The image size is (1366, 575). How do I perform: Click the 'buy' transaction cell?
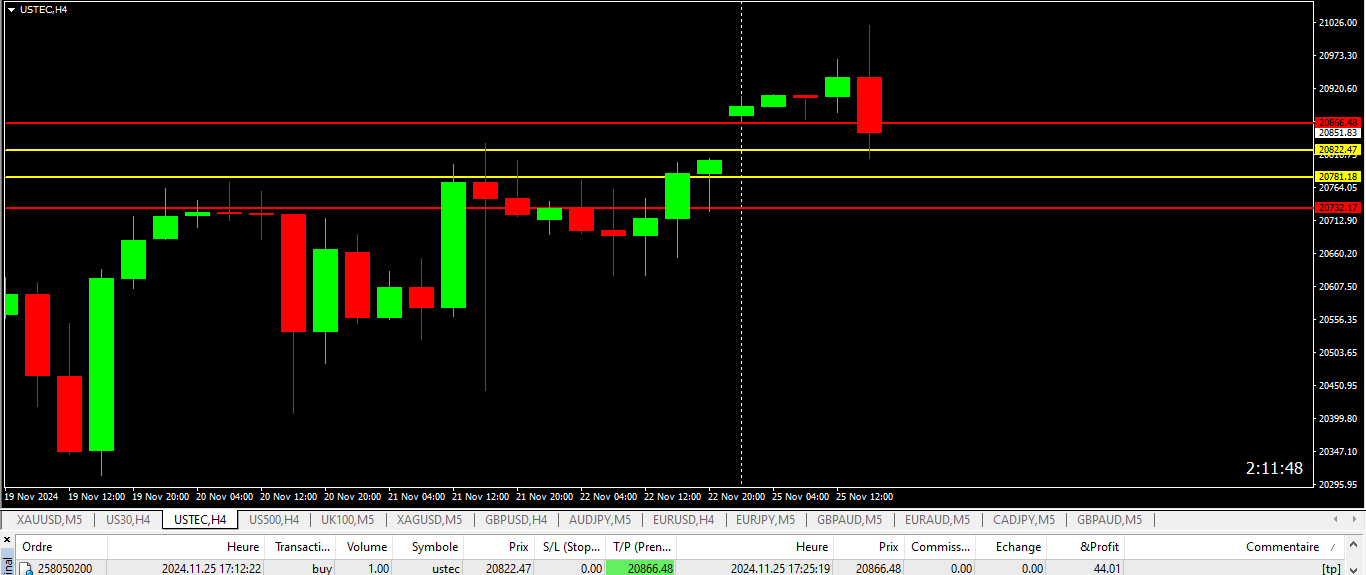coord(322,568)
